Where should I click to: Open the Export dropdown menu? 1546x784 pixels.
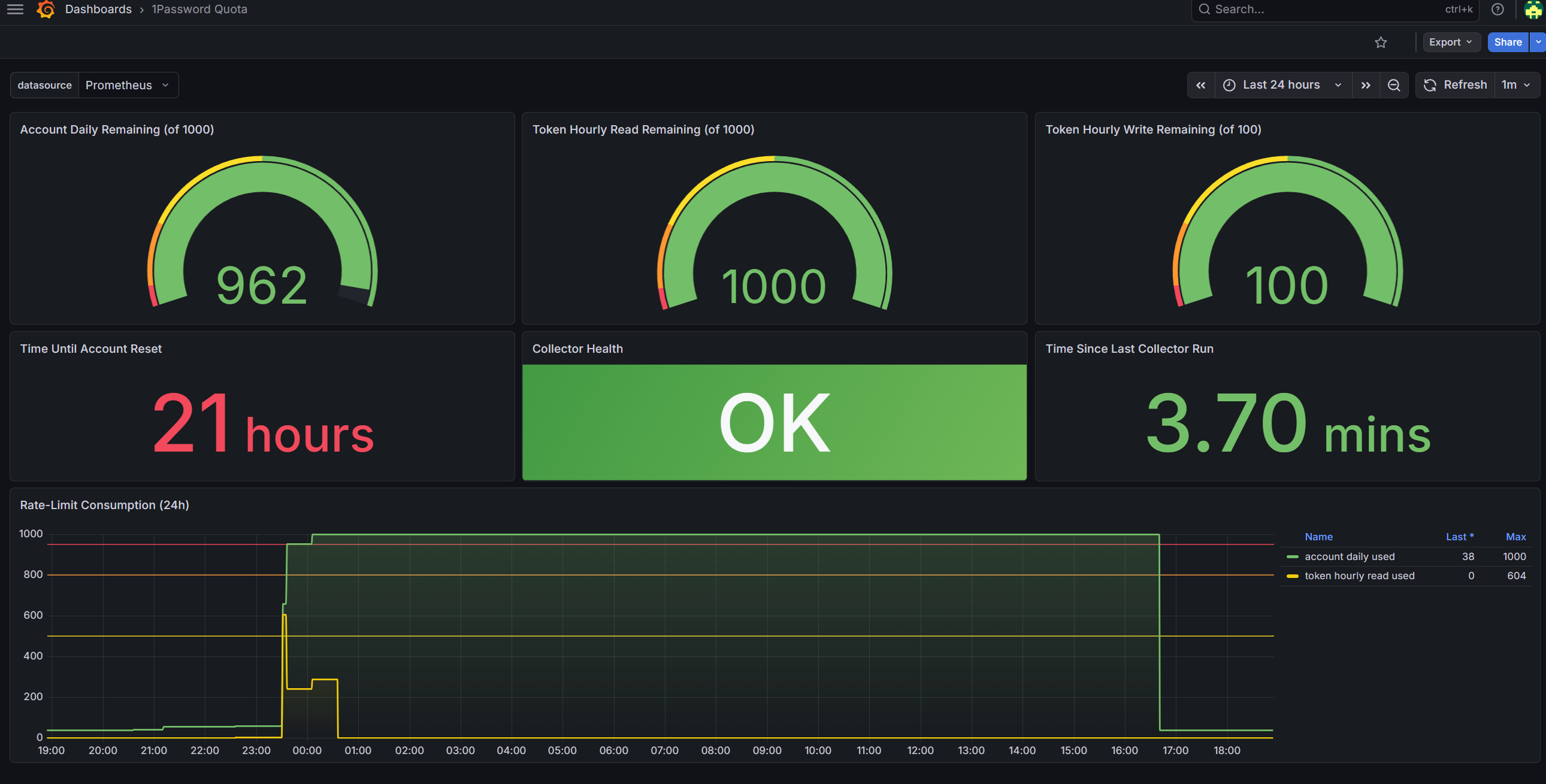point(1450,42)
